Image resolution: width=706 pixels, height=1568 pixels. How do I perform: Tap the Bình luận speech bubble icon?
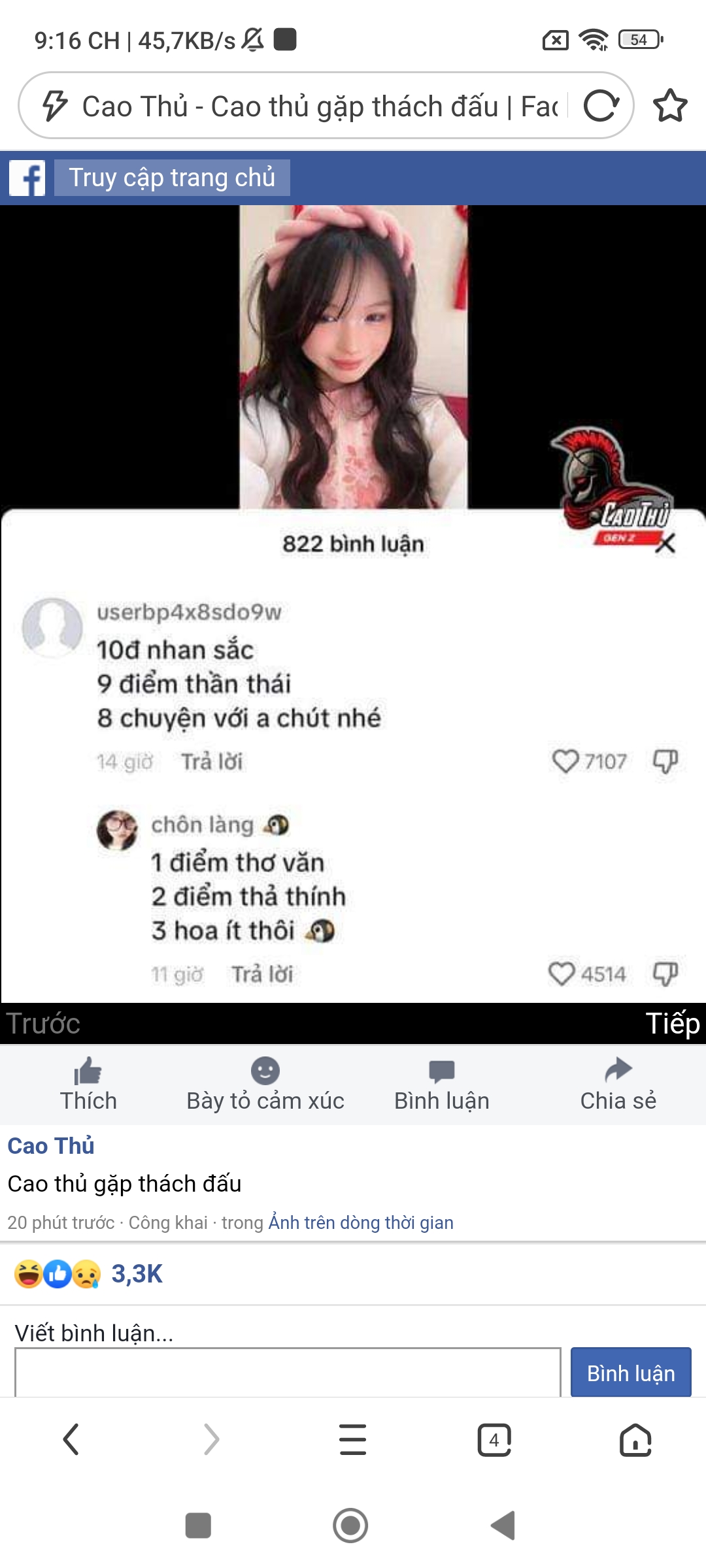point(442,1071)
